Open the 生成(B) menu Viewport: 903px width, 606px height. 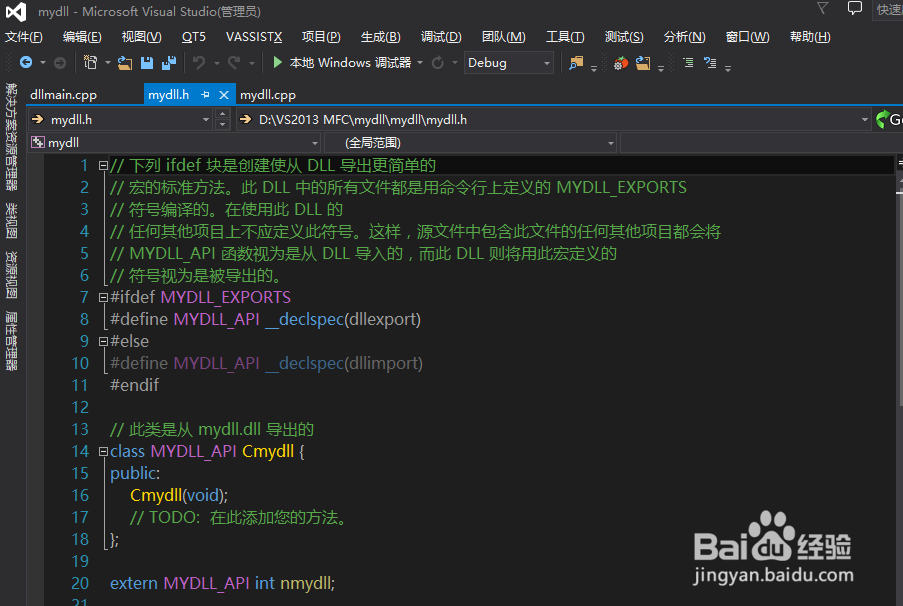coord(381,37)
